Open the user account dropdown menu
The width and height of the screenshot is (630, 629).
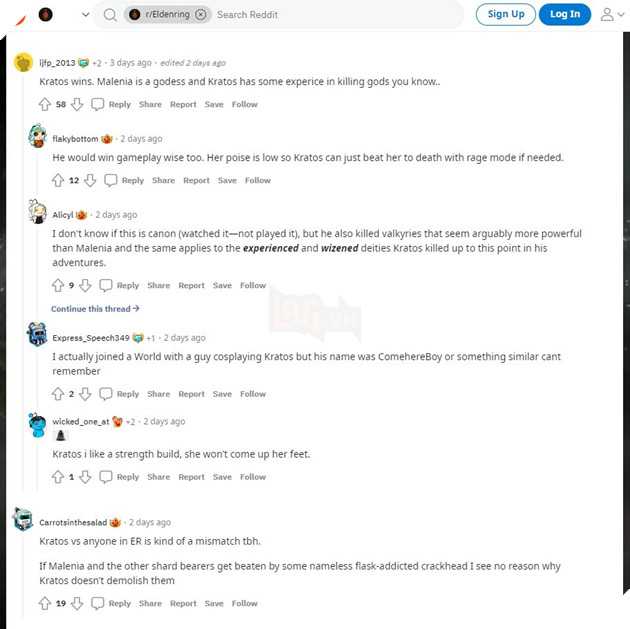612,14
